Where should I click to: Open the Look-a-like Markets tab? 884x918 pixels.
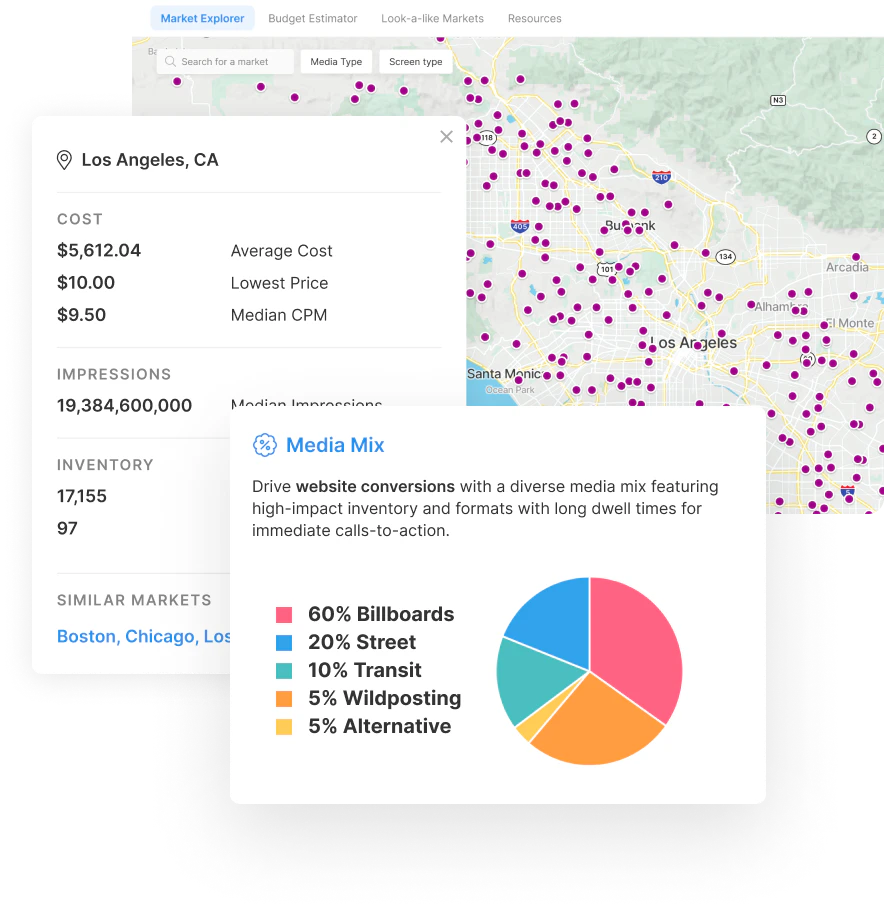click(433, 18)
